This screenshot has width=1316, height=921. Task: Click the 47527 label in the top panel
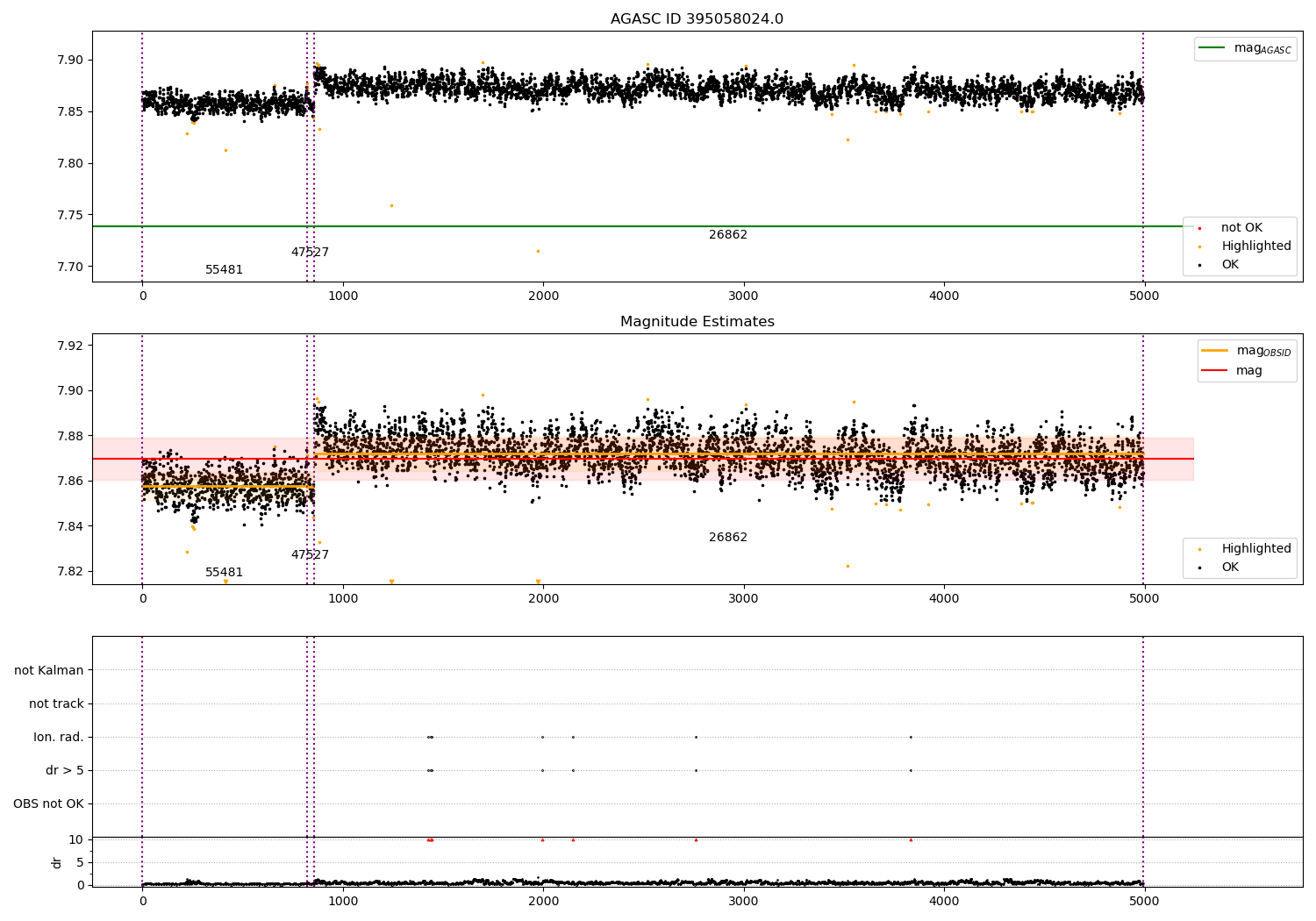[x=310, y=253]
